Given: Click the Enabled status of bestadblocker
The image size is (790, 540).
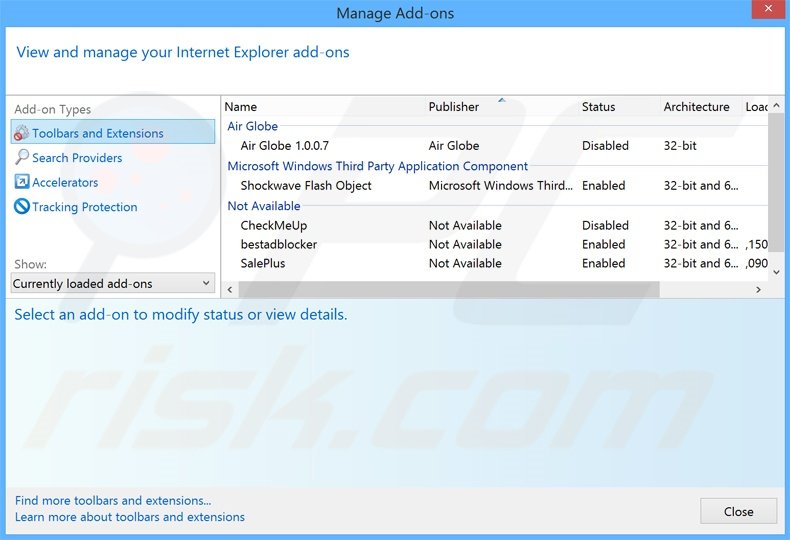Looking at the screenshot, I should point(603,244).
